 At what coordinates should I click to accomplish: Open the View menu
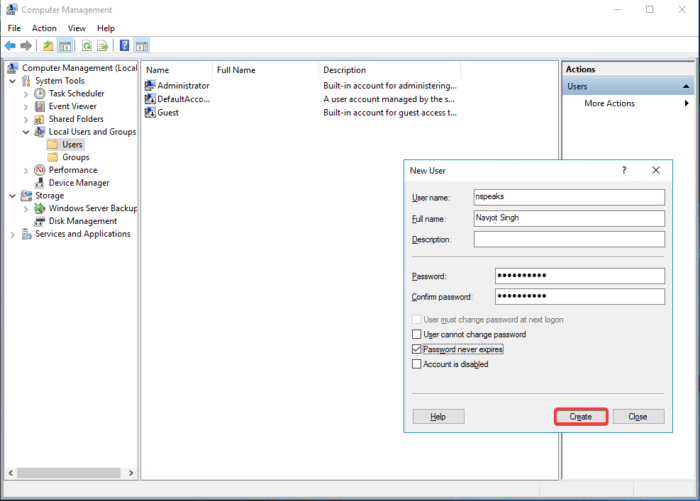click(x=77, y=28)
